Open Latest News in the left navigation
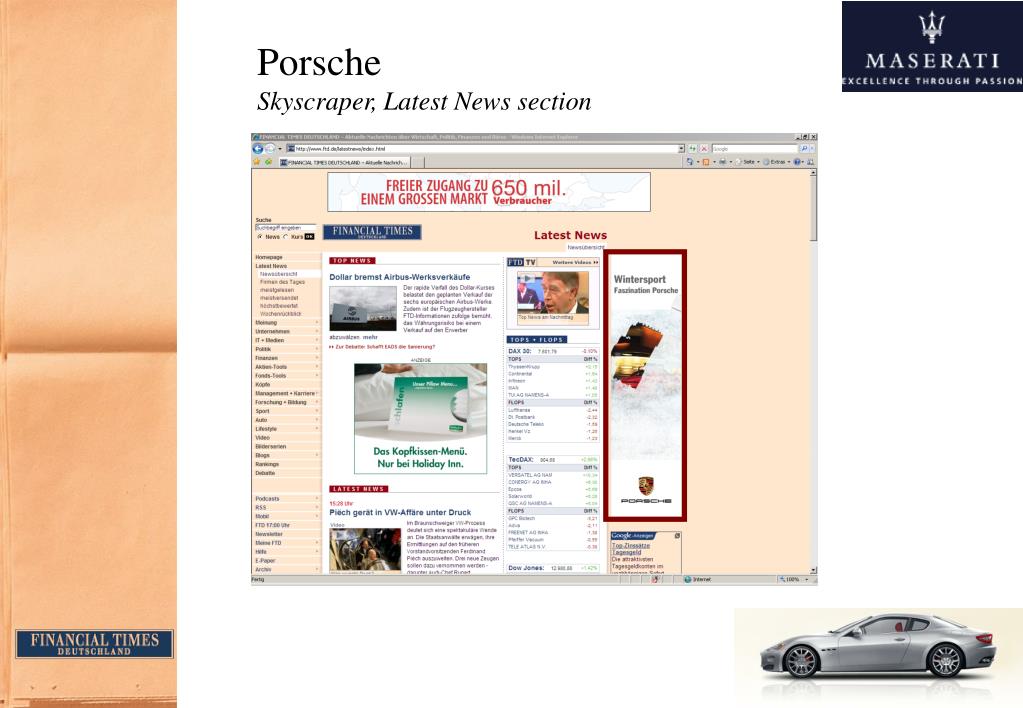Screen dimensions: 1023x708 click(x=271, y=266)
